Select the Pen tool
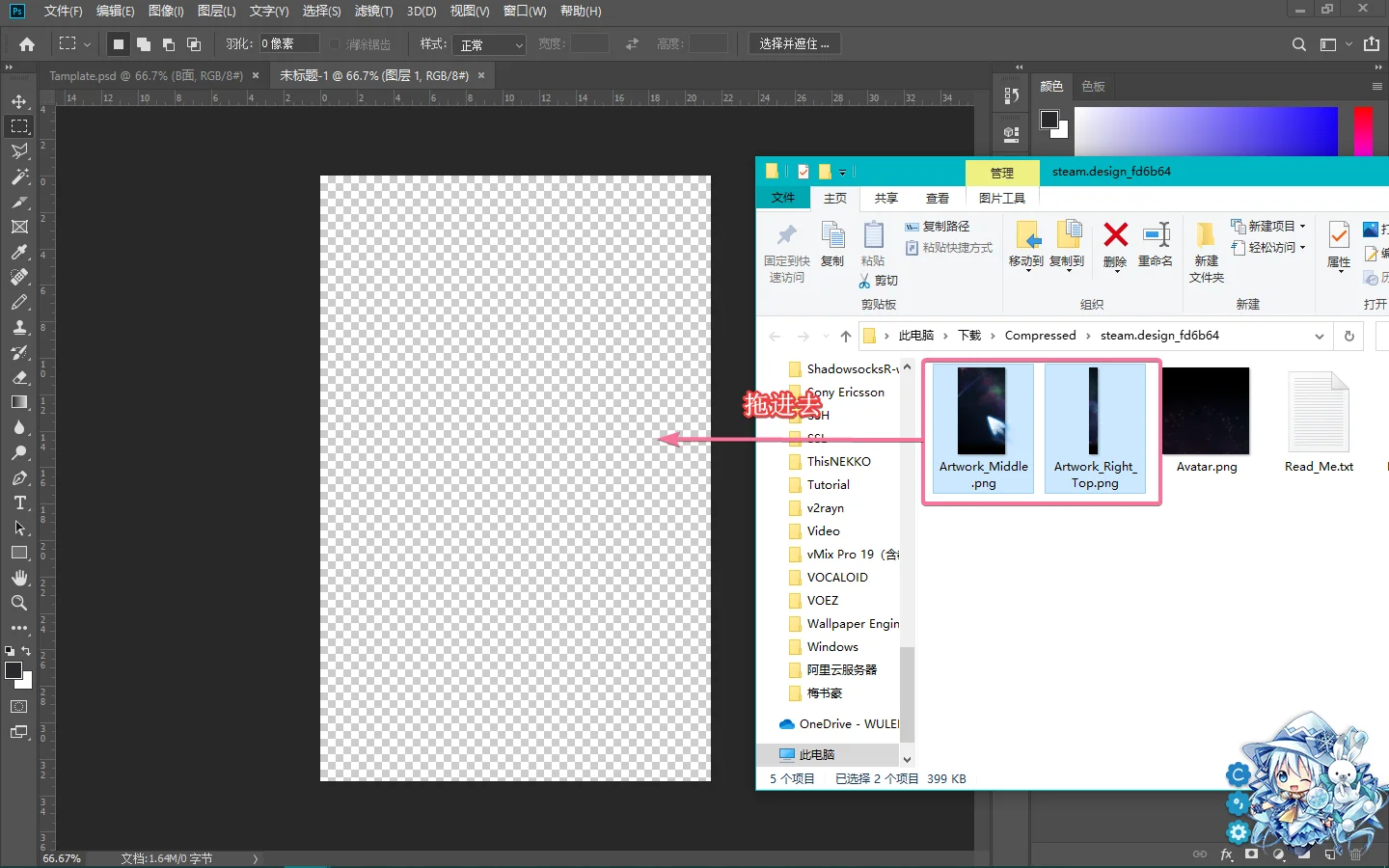The image size is (1389, 868). click(x=19, y=477)
